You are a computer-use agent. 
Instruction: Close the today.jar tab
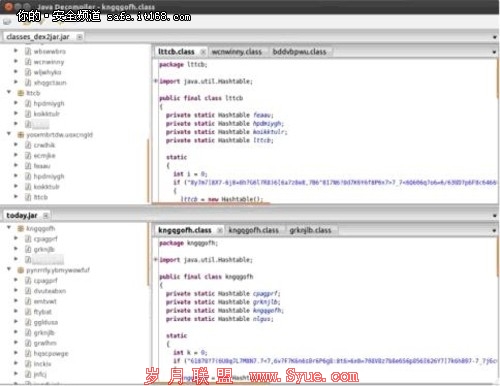[x=46, y=216]
